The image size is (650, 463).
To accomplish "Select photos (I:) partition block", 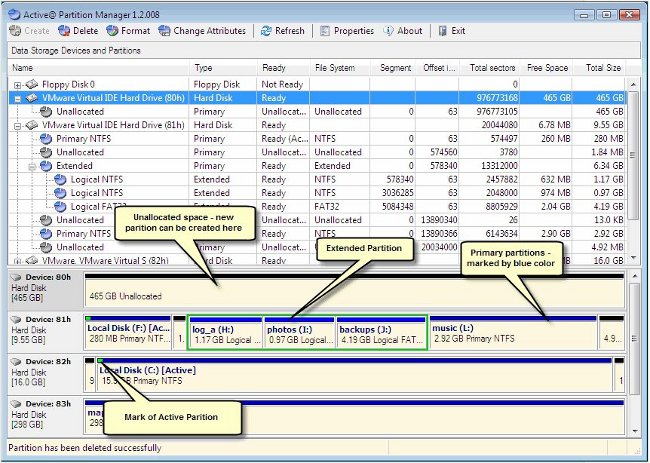I will pyautogui.click(x=300, y=333).
